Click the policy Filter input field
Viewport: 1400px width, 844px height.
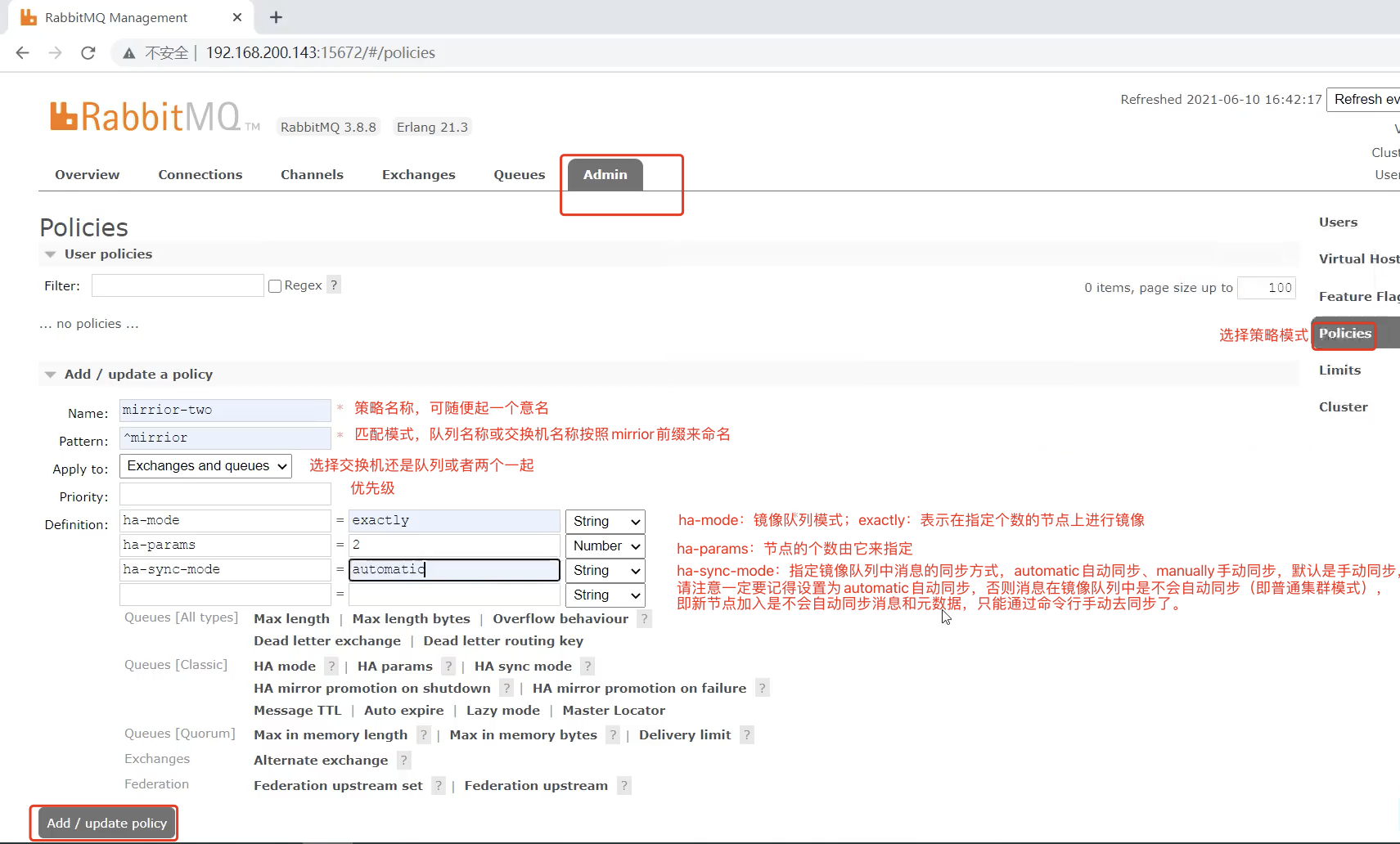click(x=178, y=285)
